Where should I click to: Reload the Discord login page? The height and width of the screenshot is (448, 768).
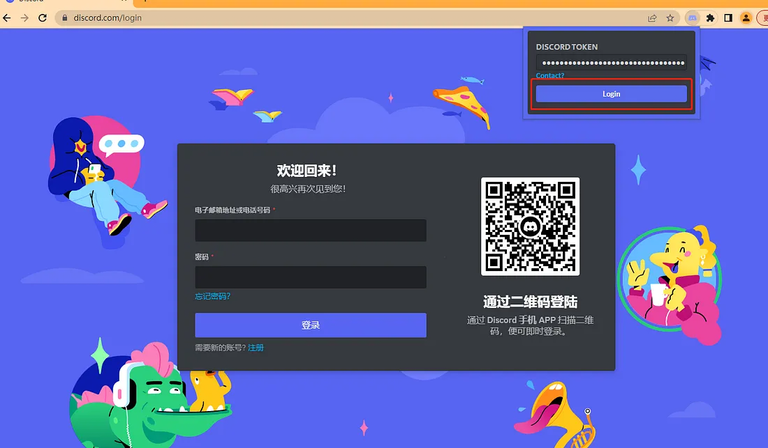pyautogui.click(x=44, y=18)
